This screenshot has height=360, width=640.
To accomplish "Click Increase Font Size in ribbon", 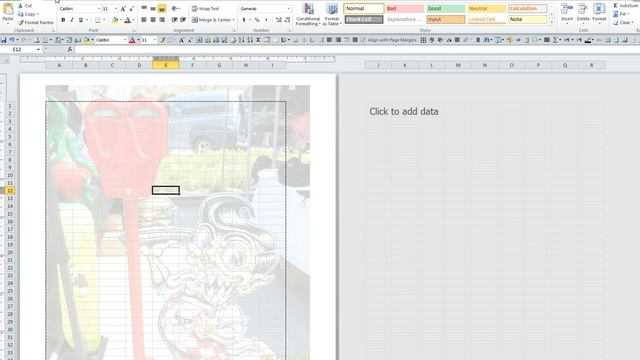I will [123, 9].
